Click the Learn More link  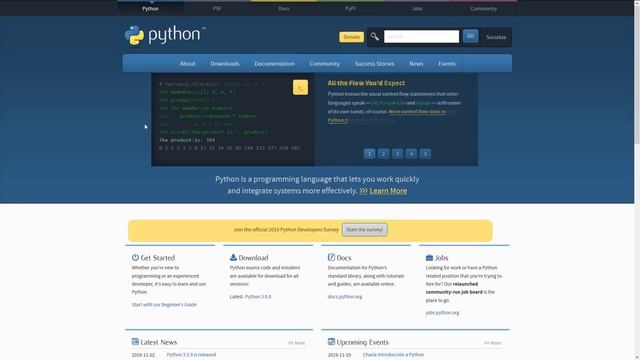(388, 191)
